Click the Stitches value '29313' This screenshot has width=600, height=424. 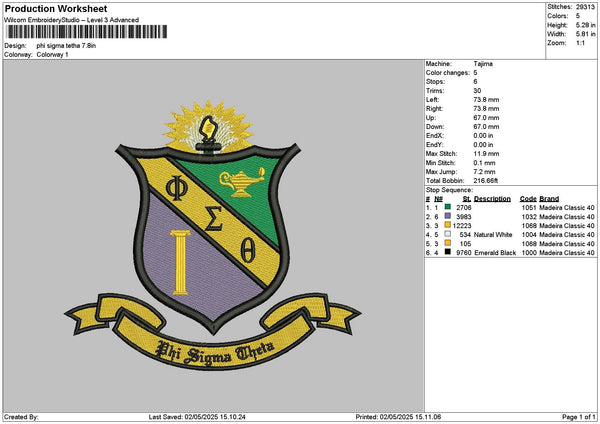[585, 7]
